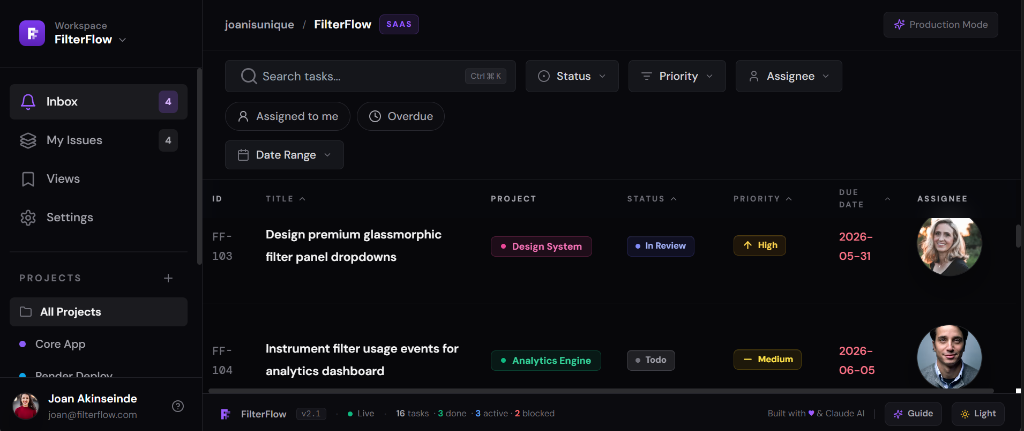
Task: Click the SAAS badge
Action: [399, 25]
